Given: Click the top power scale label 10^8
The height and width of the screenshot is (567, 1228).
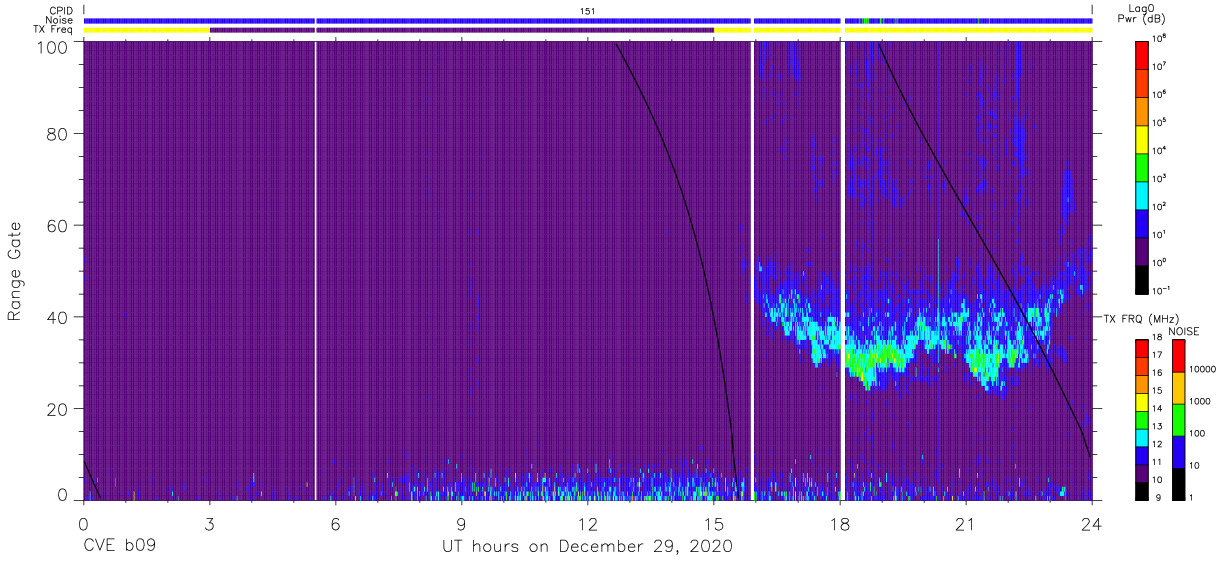Looking at the screenshot, I should 1160,38.
